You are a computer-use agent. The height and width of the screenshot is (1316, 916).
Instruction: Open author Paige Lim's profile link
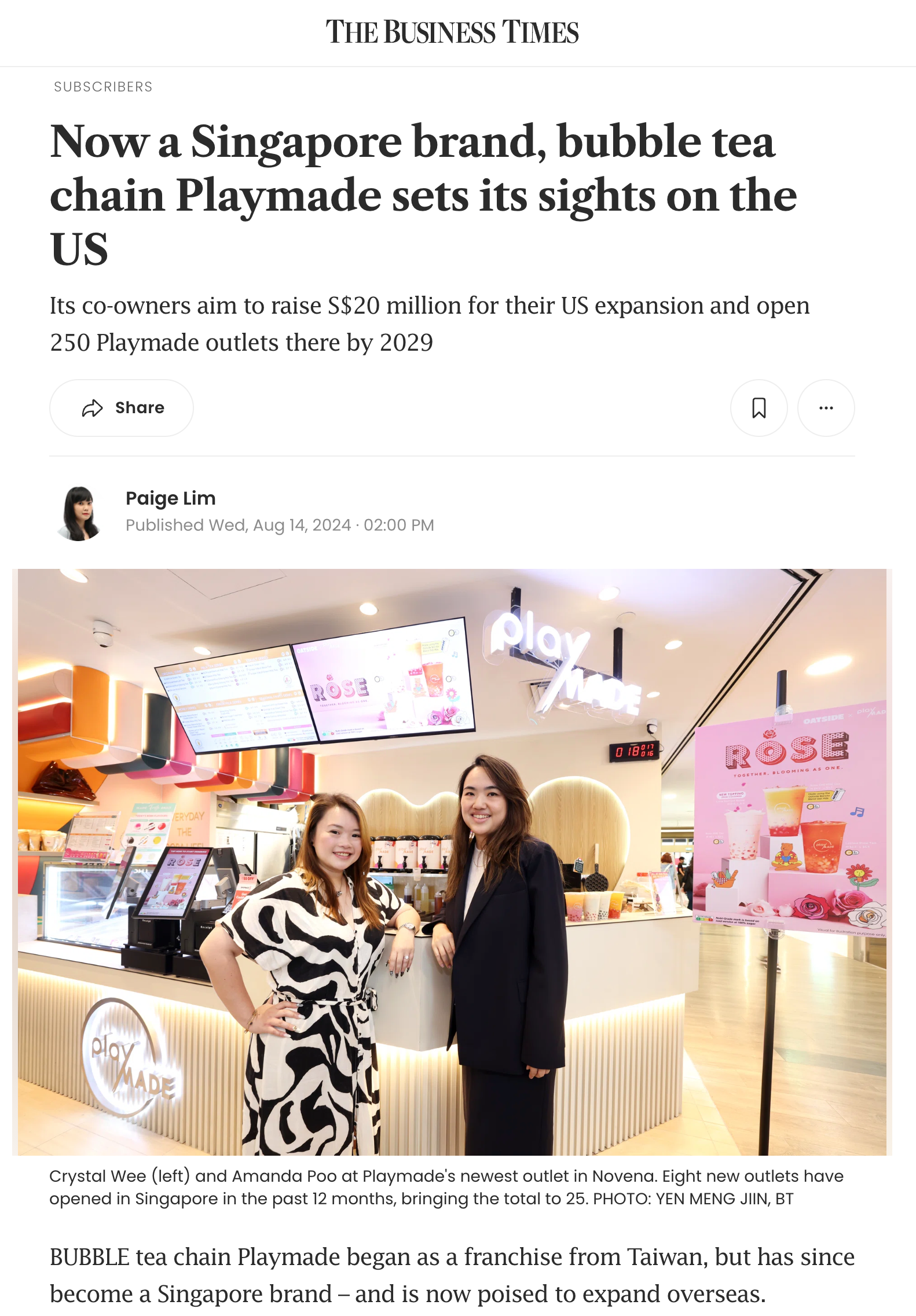click(x=171, y=498)
